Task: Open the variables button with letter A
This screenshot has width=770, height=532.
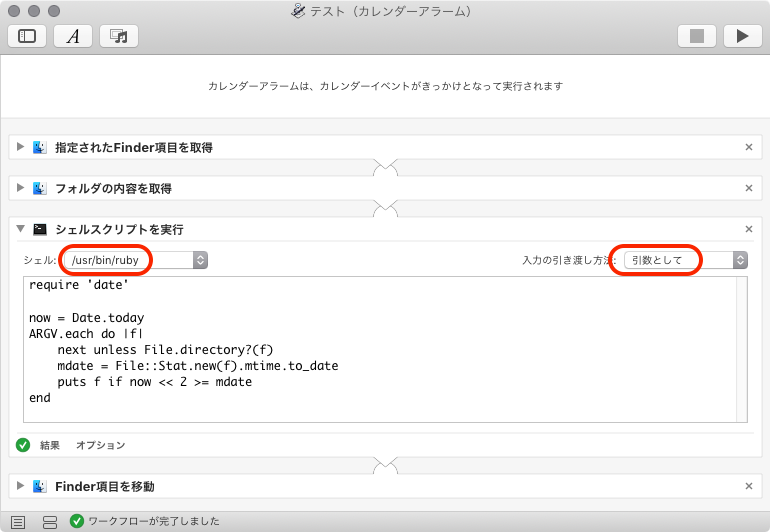Action: click(x=73, y=36)
